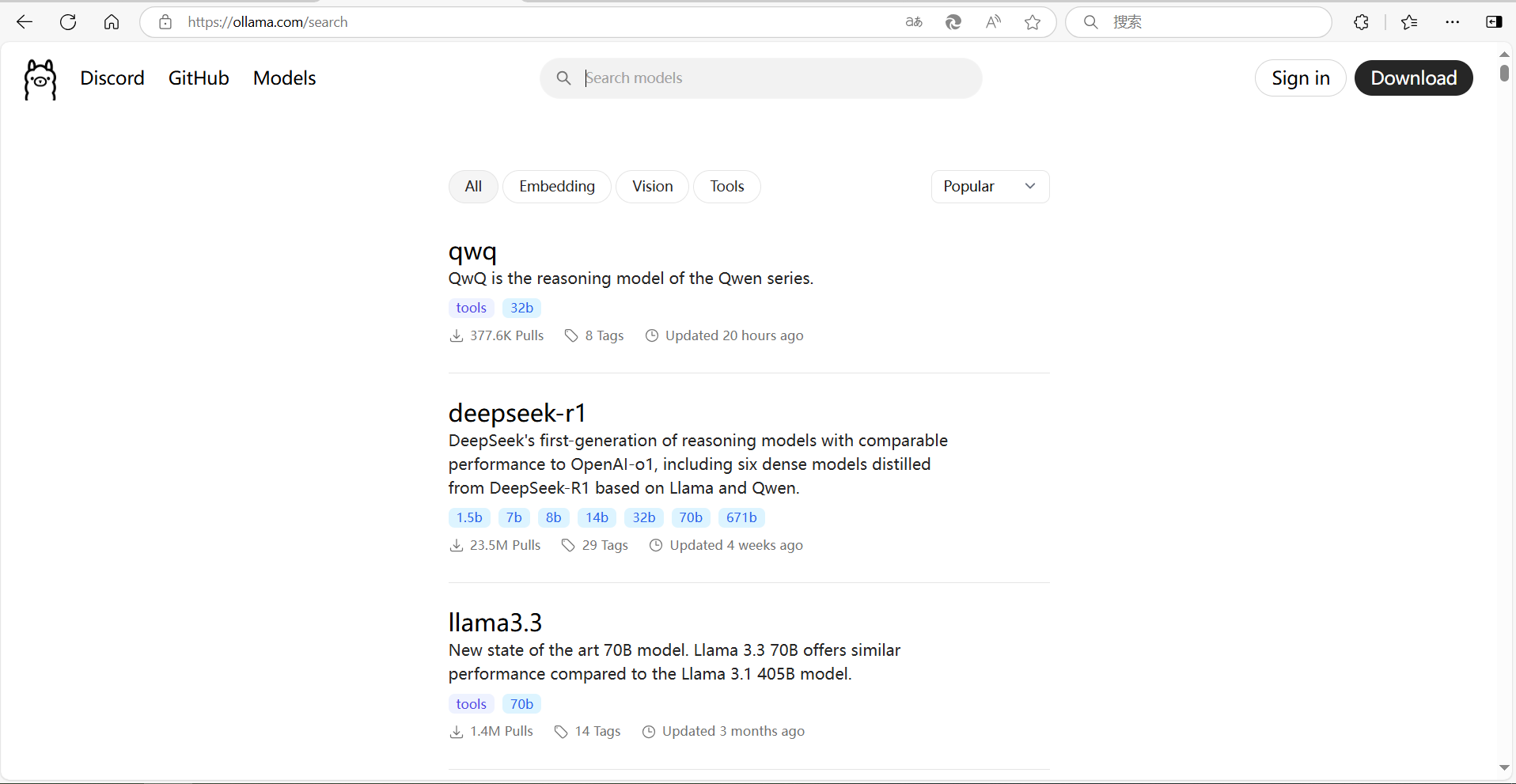1516x784 pixels.
Task: Click the browser address bar URL
Action: tap(268, 22)
